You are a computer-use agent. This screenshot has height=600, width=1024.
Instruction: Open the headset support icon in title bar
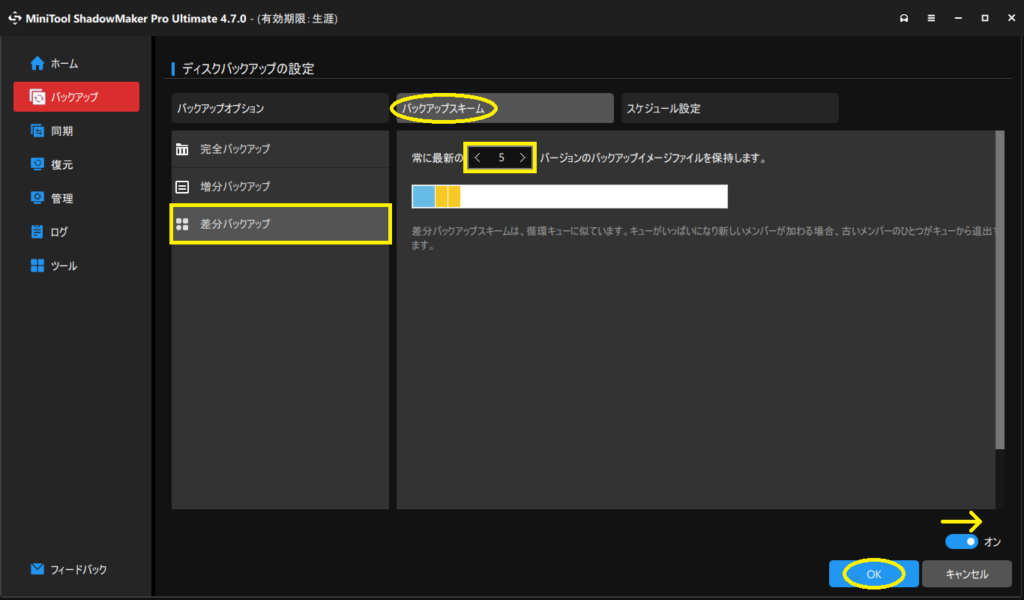pos(904,18)
